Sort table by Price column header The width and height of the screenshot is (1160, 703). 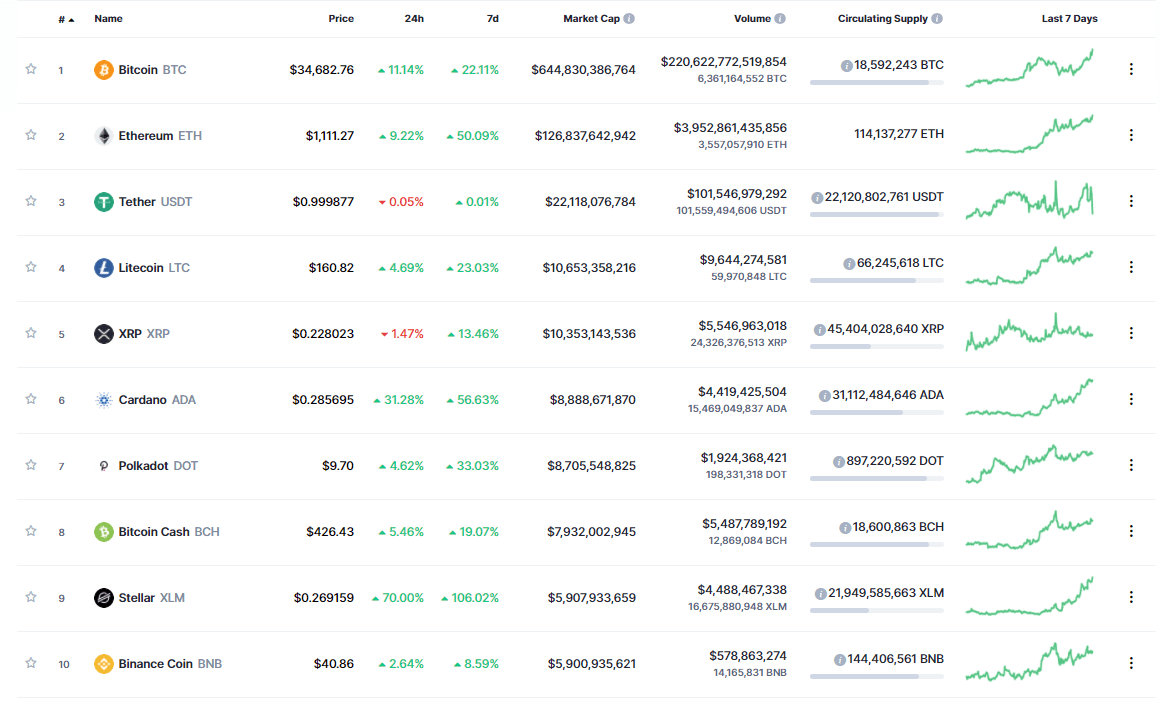coord(341,18)
